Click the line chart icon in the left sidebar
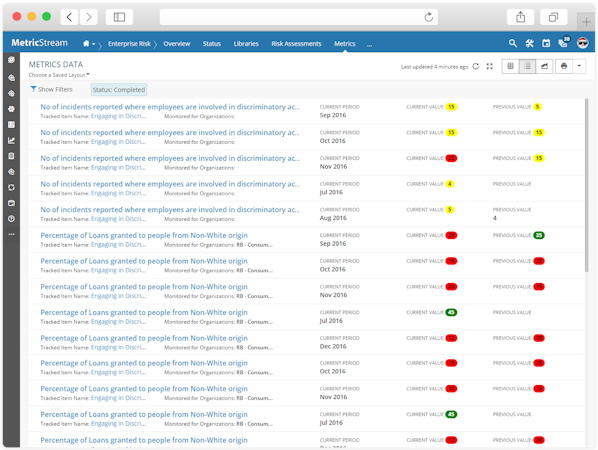Image resolution: width=598 pixels, height=450 pixels. click(11, 140)
